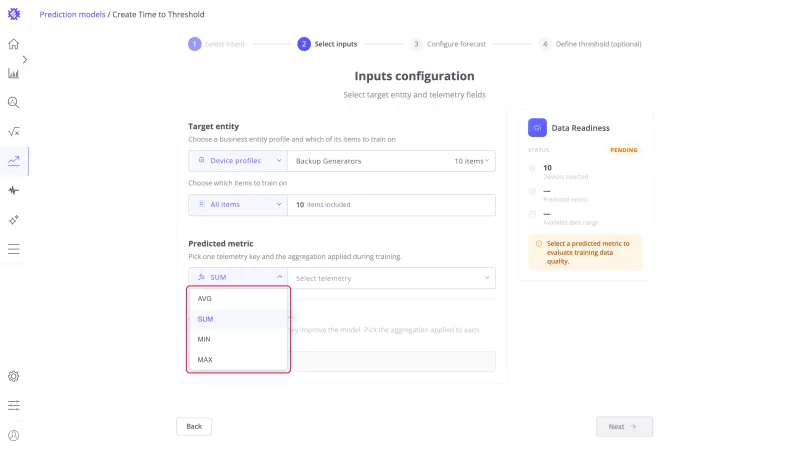Choose SUM aggregation option

(x=238, y=319)
